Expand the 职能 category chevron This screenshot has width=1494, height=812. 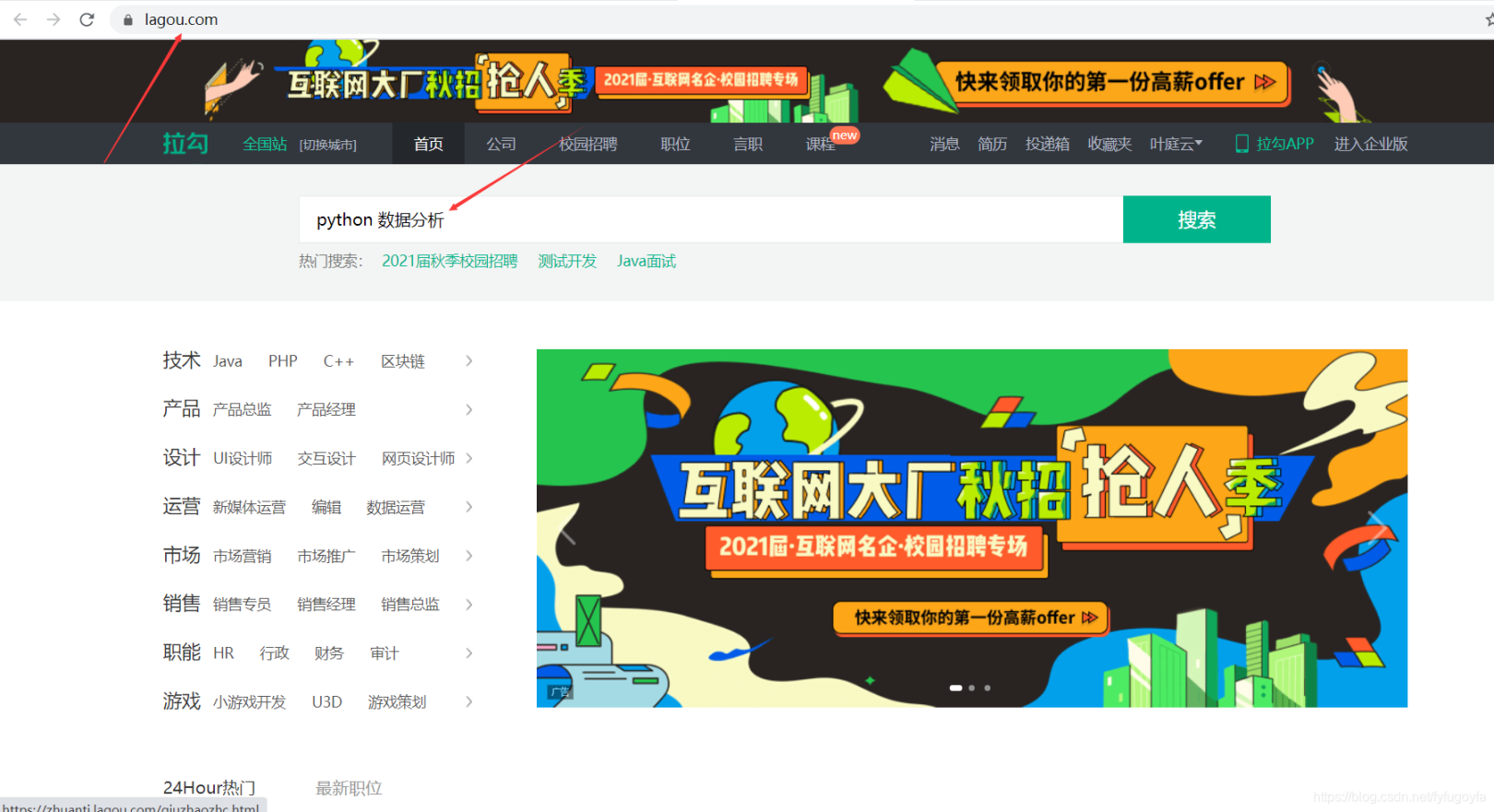[x=469, y=653]
